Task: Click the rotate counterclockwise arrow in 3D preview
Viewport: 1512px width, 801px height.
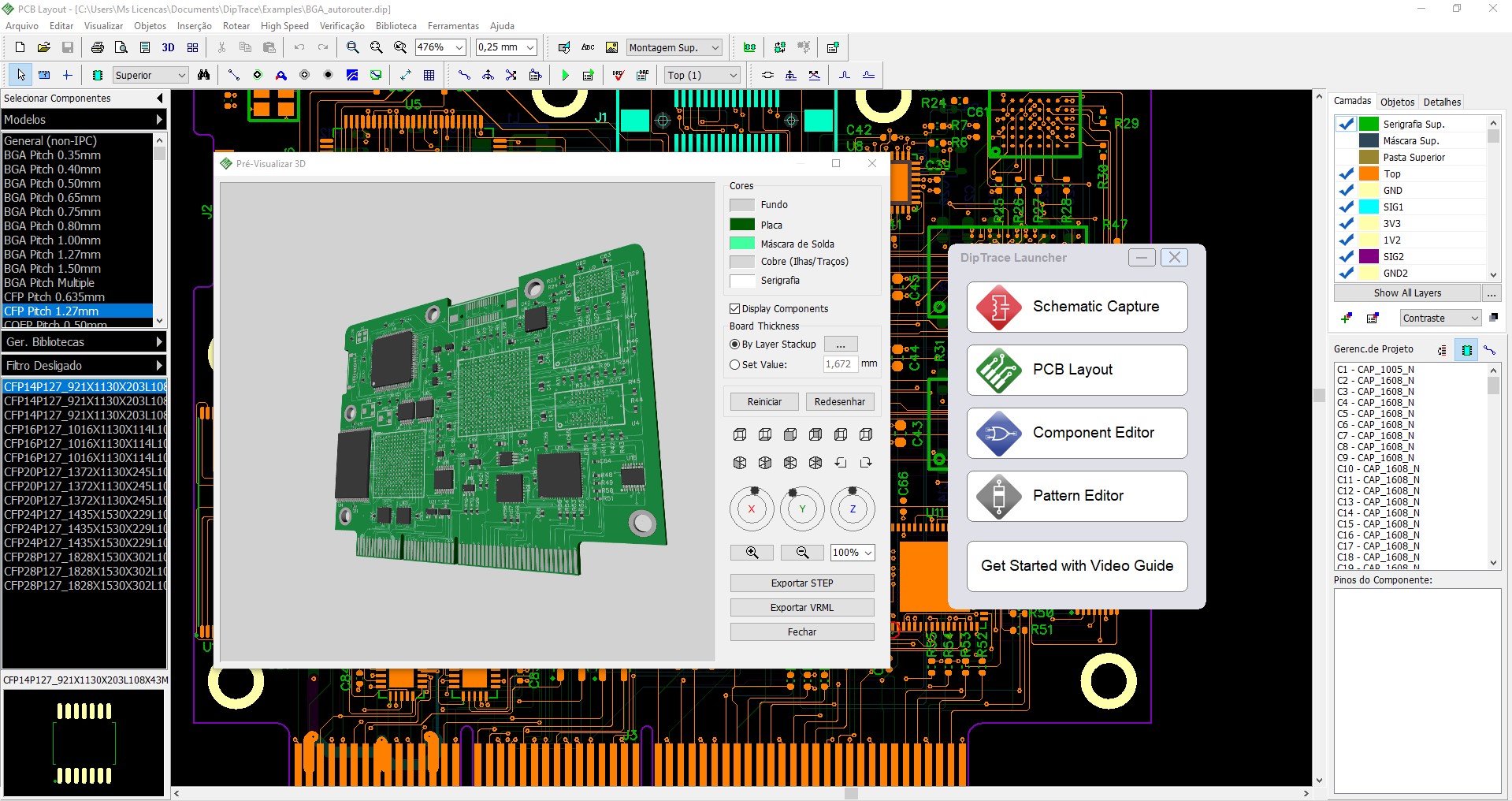Action: coord(841,463)
